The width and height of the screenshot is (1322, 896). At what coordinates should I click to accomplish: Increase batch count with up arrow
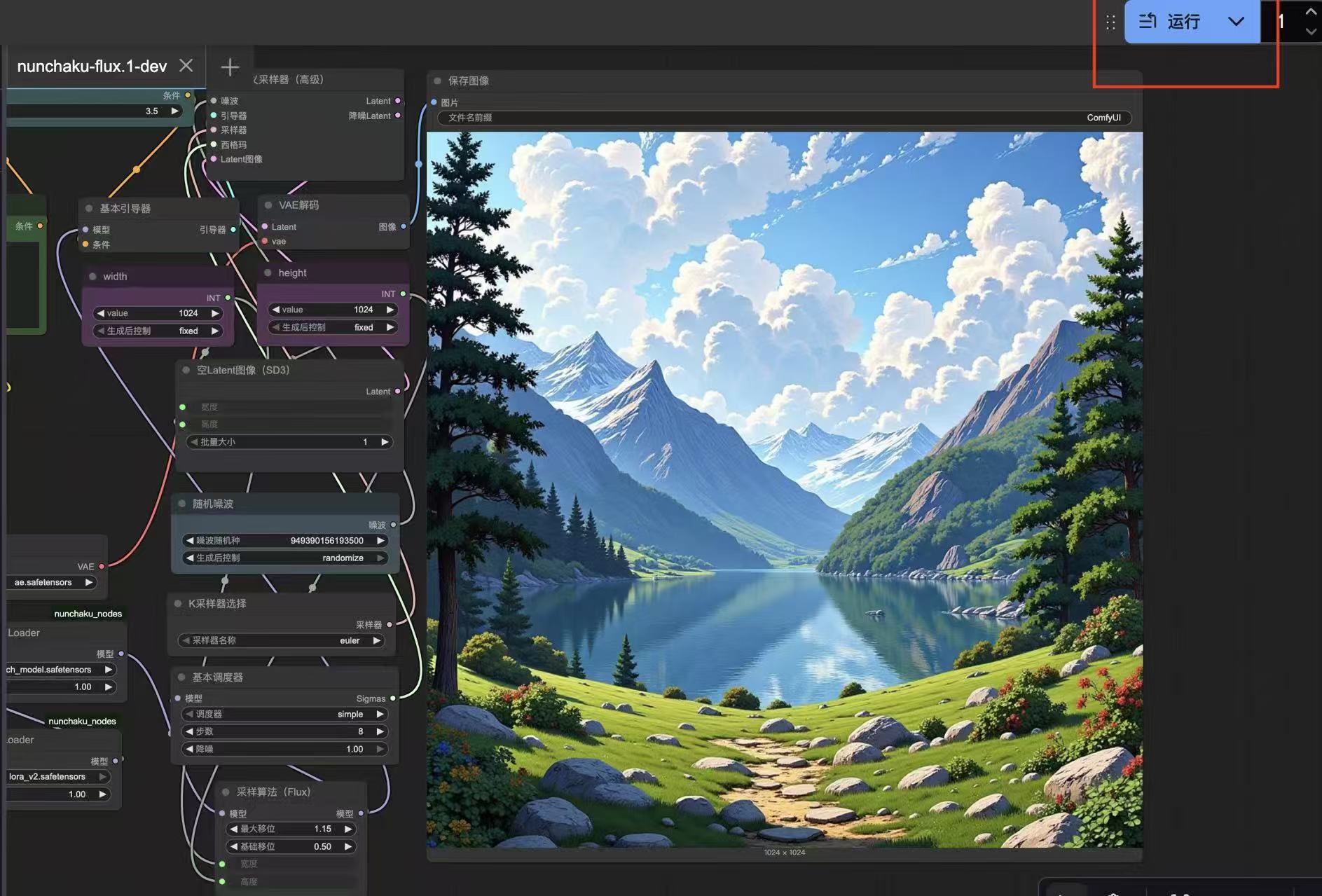pyautogui.click(x=1310, y=11)
